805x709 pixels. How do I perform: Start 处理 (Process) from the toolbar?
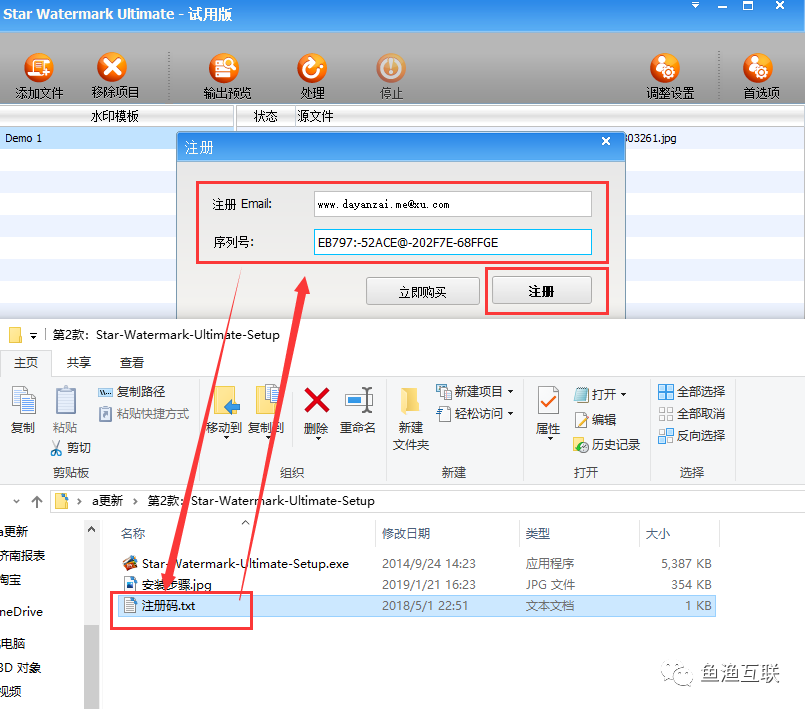pyautogui.click(x=312, y=68)
